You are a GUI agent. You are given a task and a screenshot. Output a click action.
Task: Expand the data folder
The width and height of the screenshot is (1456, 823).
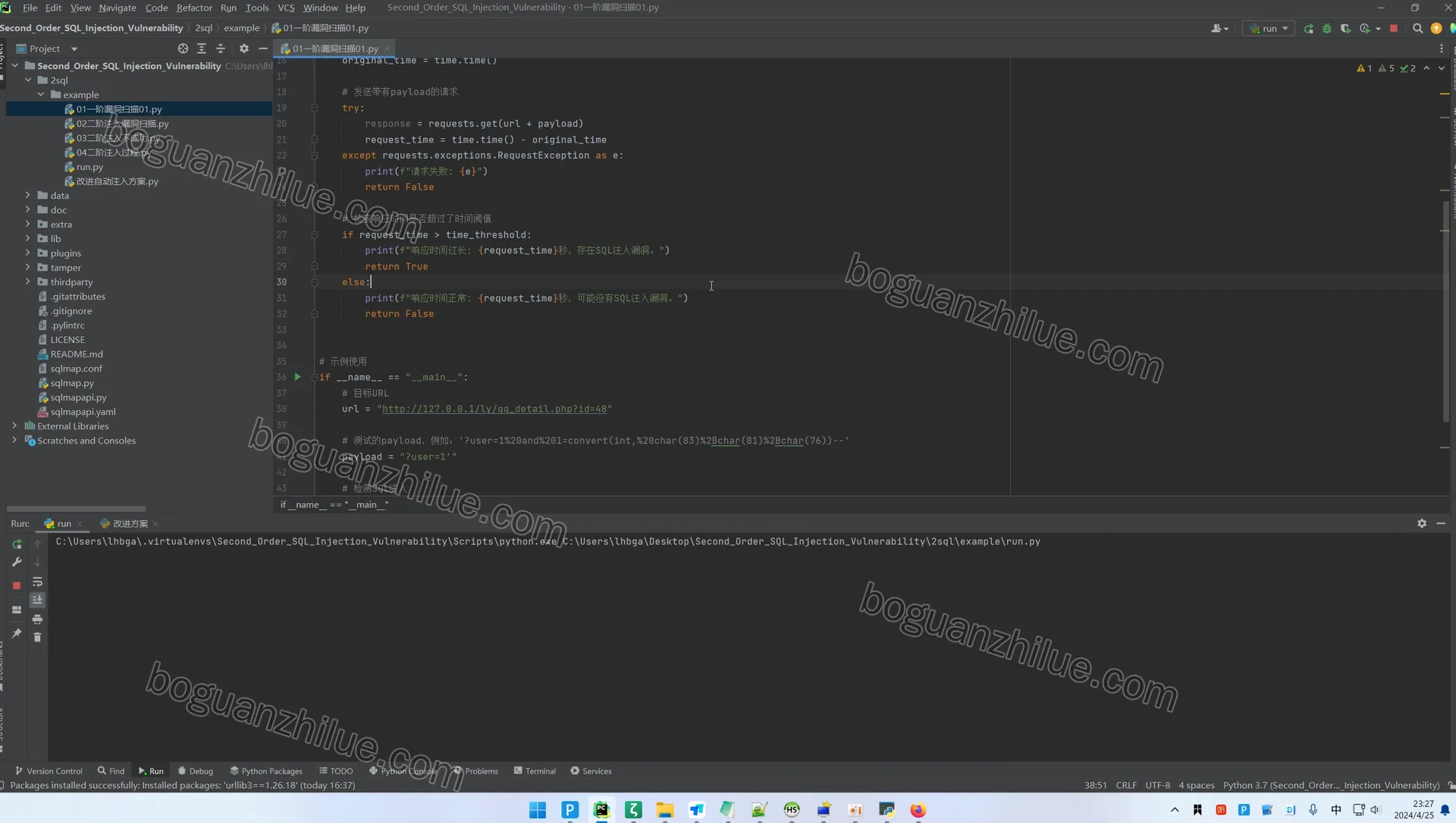pos(28,195)
